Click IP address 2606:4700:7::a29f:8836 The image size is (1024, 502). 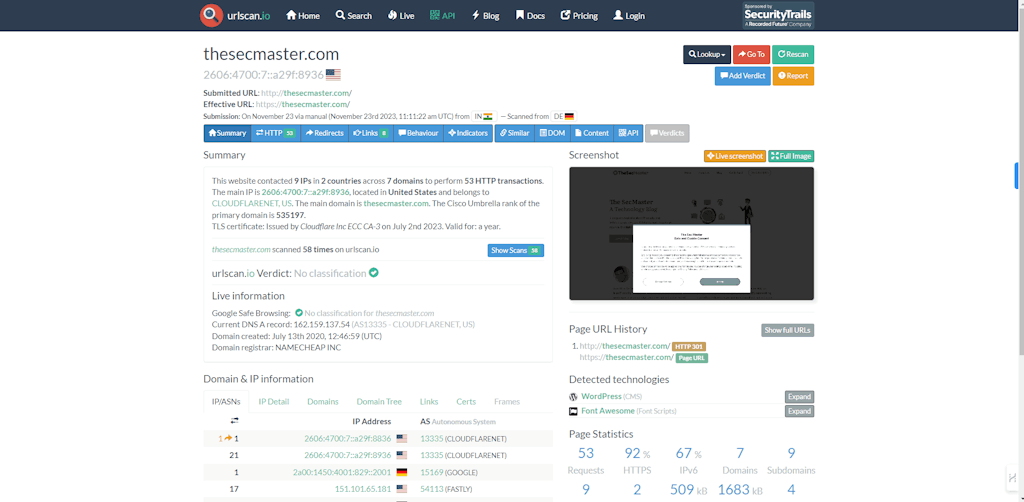tap(347, 439)
